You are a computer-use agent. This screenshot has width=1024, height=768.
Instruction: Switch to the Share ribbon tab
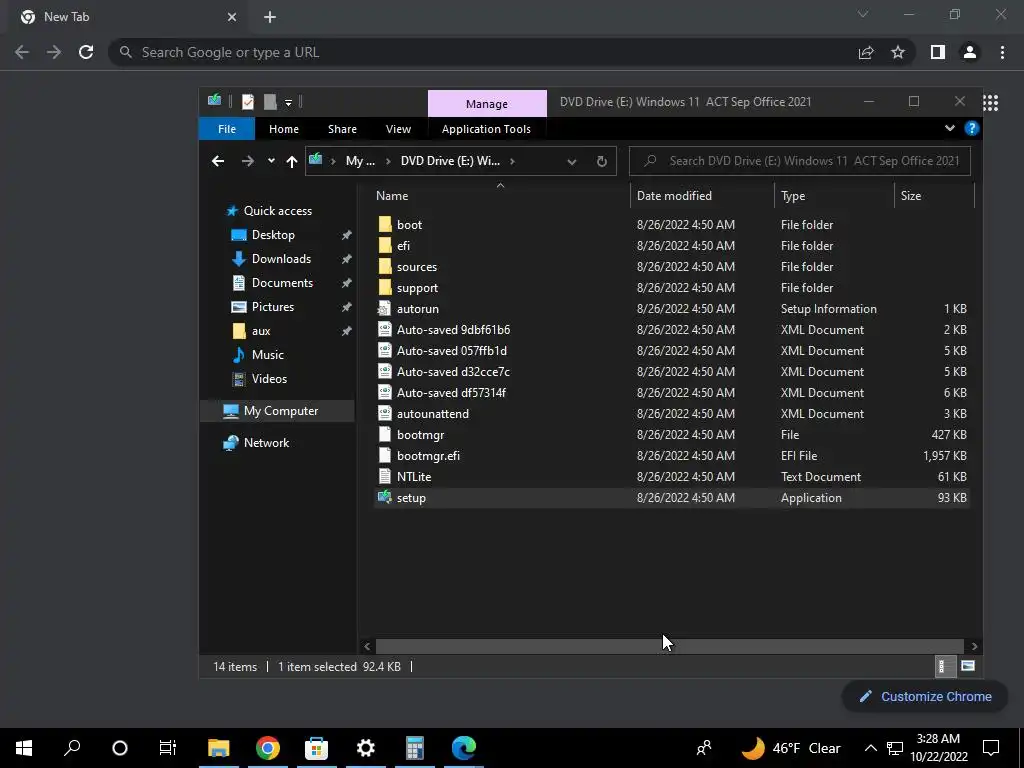(342, 129)
